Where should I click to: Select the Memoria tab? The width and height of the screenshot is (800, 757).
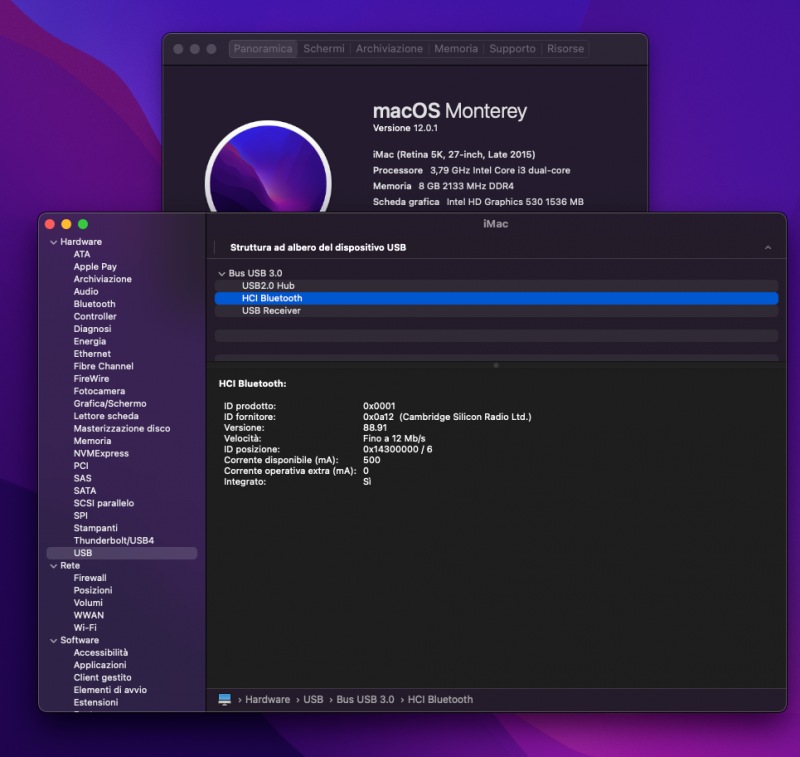pyautogui.click(x=455, y=49)
